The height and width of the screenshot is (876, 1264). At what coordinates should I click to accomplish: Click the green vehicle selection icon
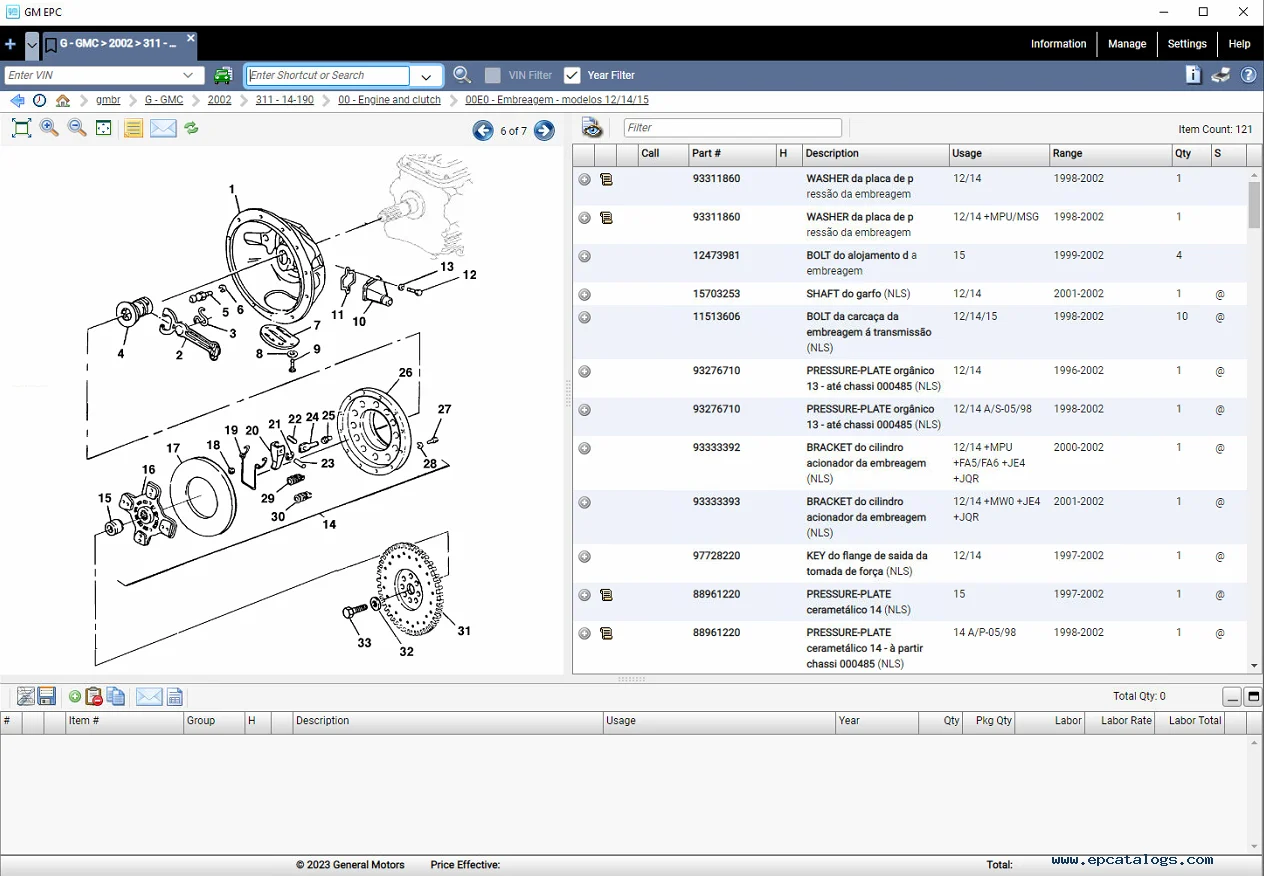[223, 75]
